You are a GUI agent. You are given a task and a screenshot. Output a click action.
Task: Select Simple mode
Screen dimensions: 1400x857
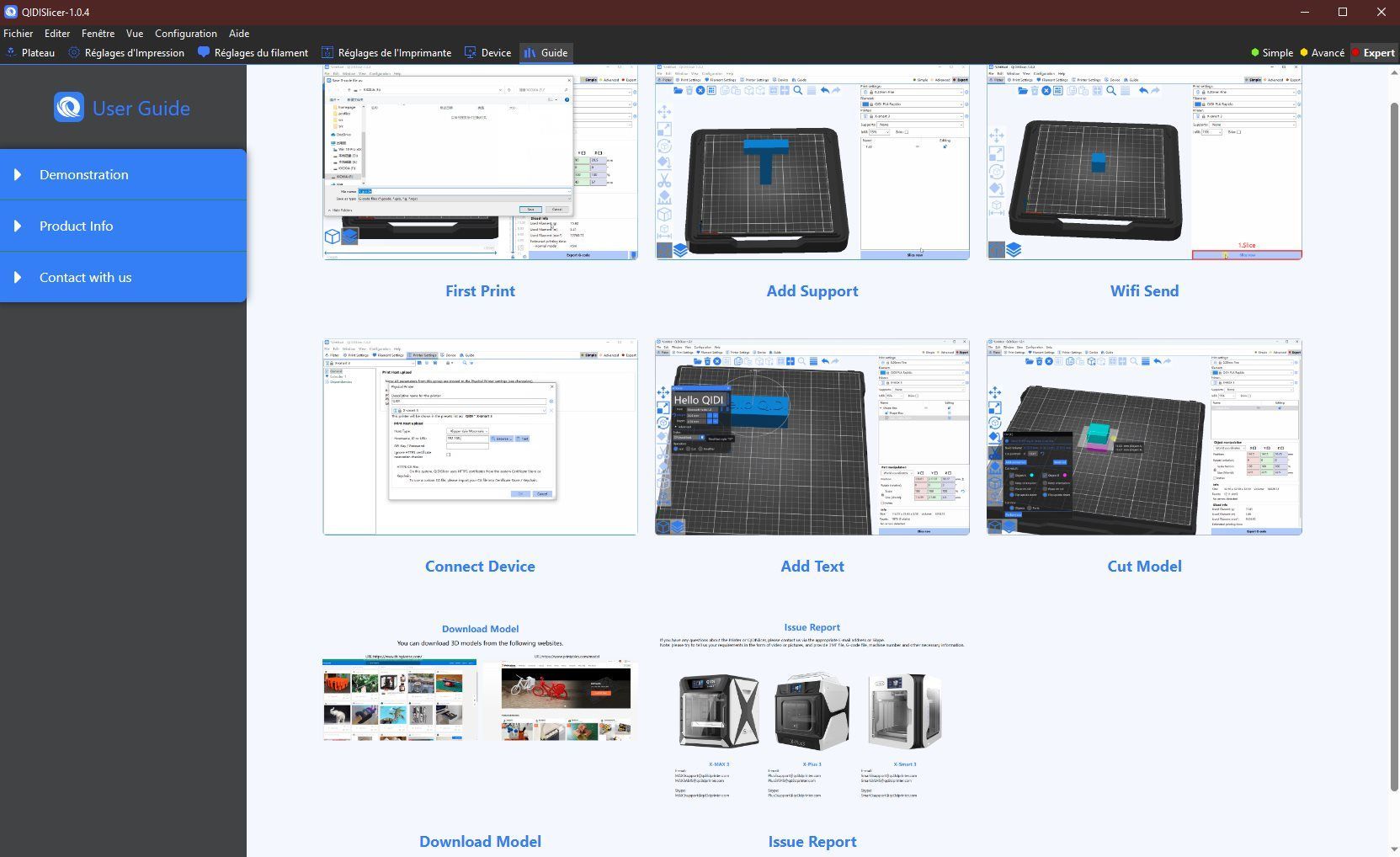click(x=1272, y=52)
